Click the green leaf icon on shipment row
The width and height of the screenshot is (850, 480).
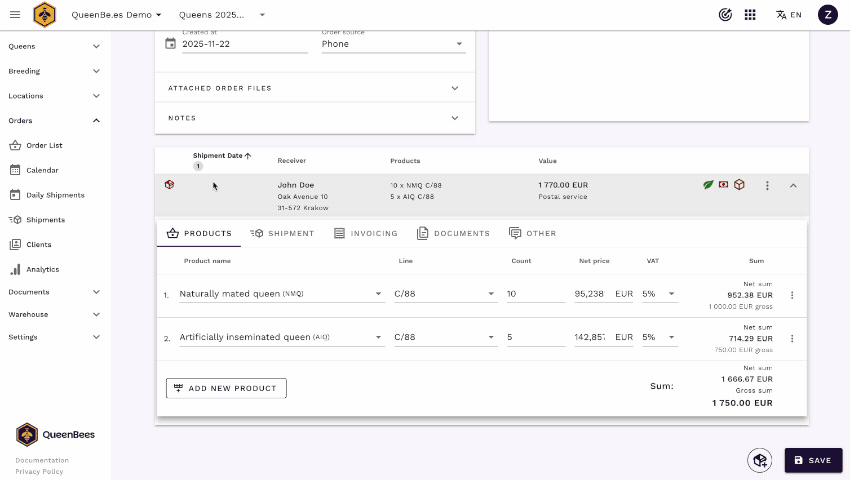coord(708,185)
